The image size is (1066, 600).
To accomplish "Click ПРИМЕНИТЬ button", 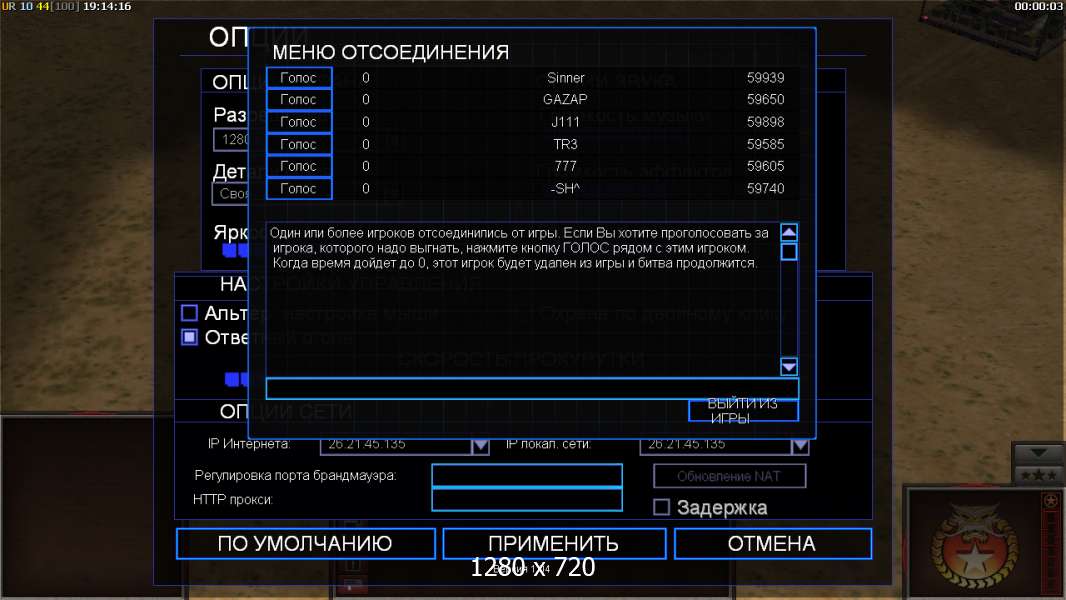I will point(553,544).
